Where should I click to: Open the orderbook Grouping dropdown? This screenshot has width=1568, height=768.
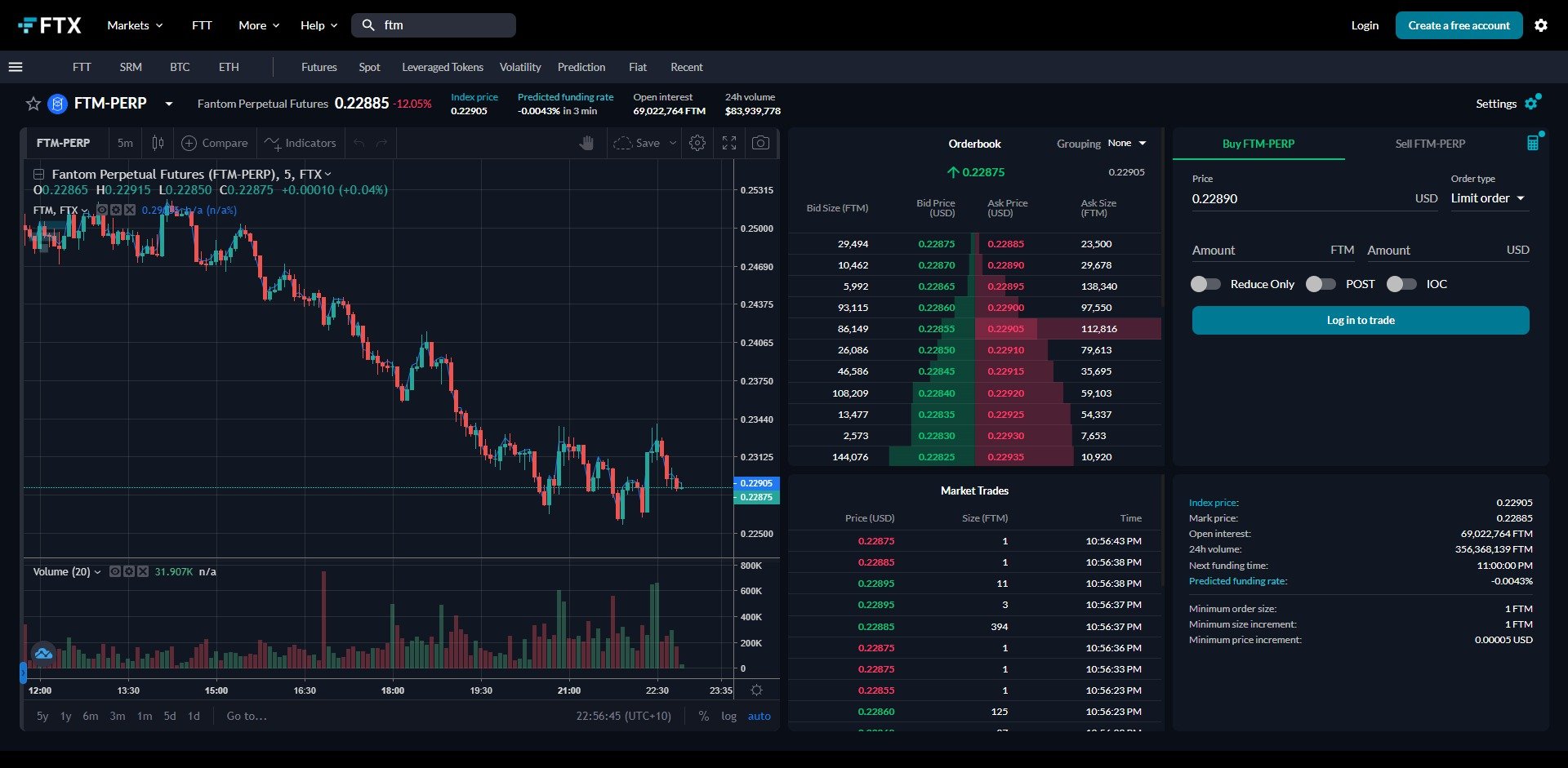(1127, 143)
